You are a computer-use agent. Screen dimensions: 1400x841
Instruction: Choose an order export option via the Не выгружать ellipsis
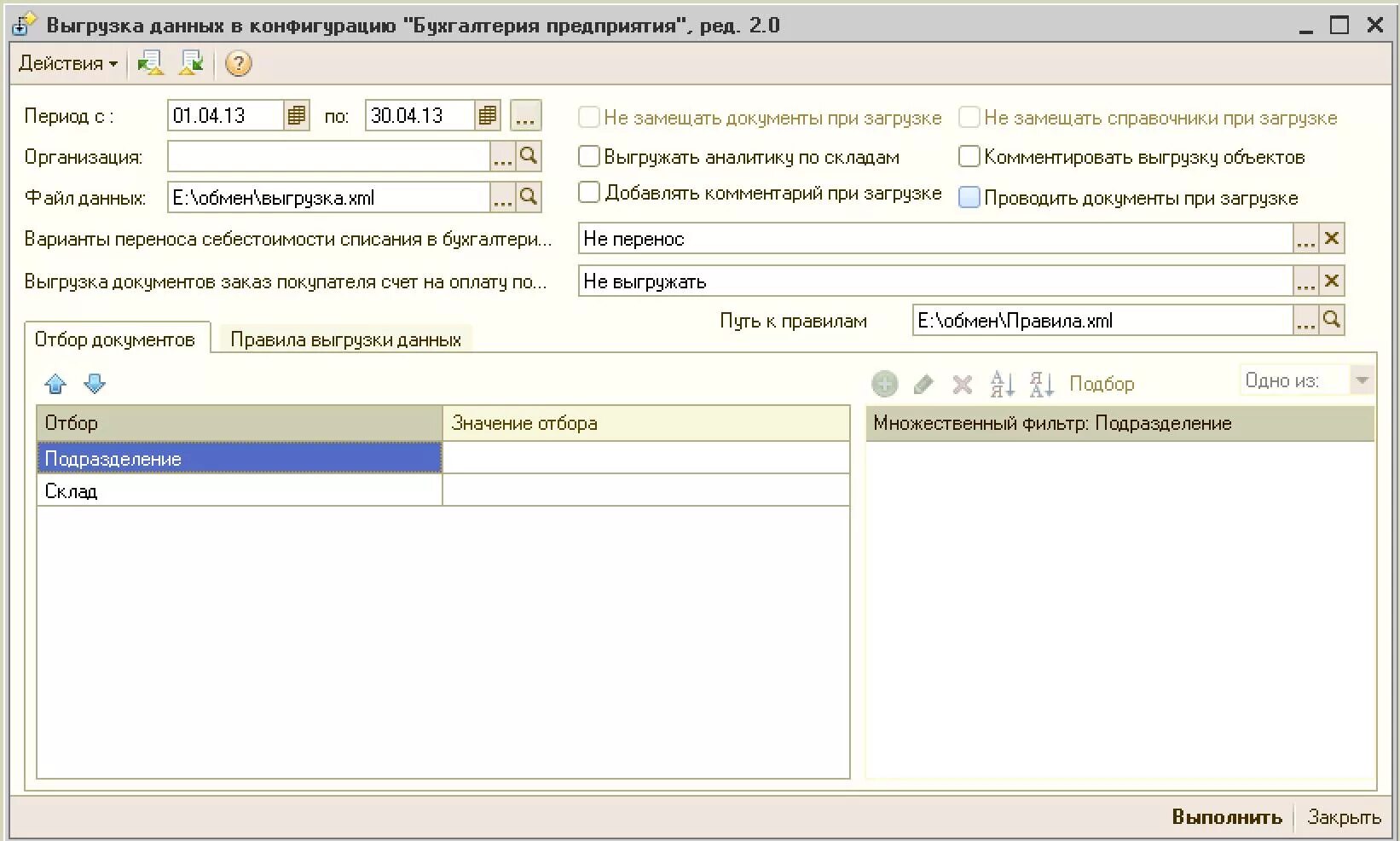pyautogui.click(x=1305, y=281)
